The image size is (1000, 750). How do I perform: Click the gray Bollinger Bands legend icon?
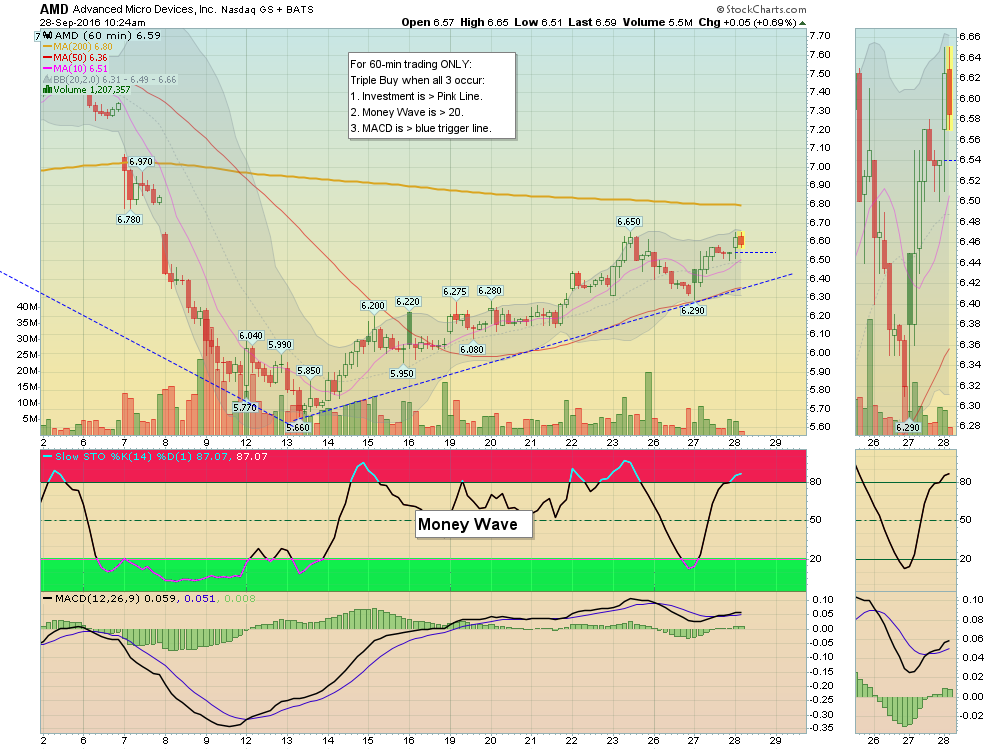(x=47, y=80)
